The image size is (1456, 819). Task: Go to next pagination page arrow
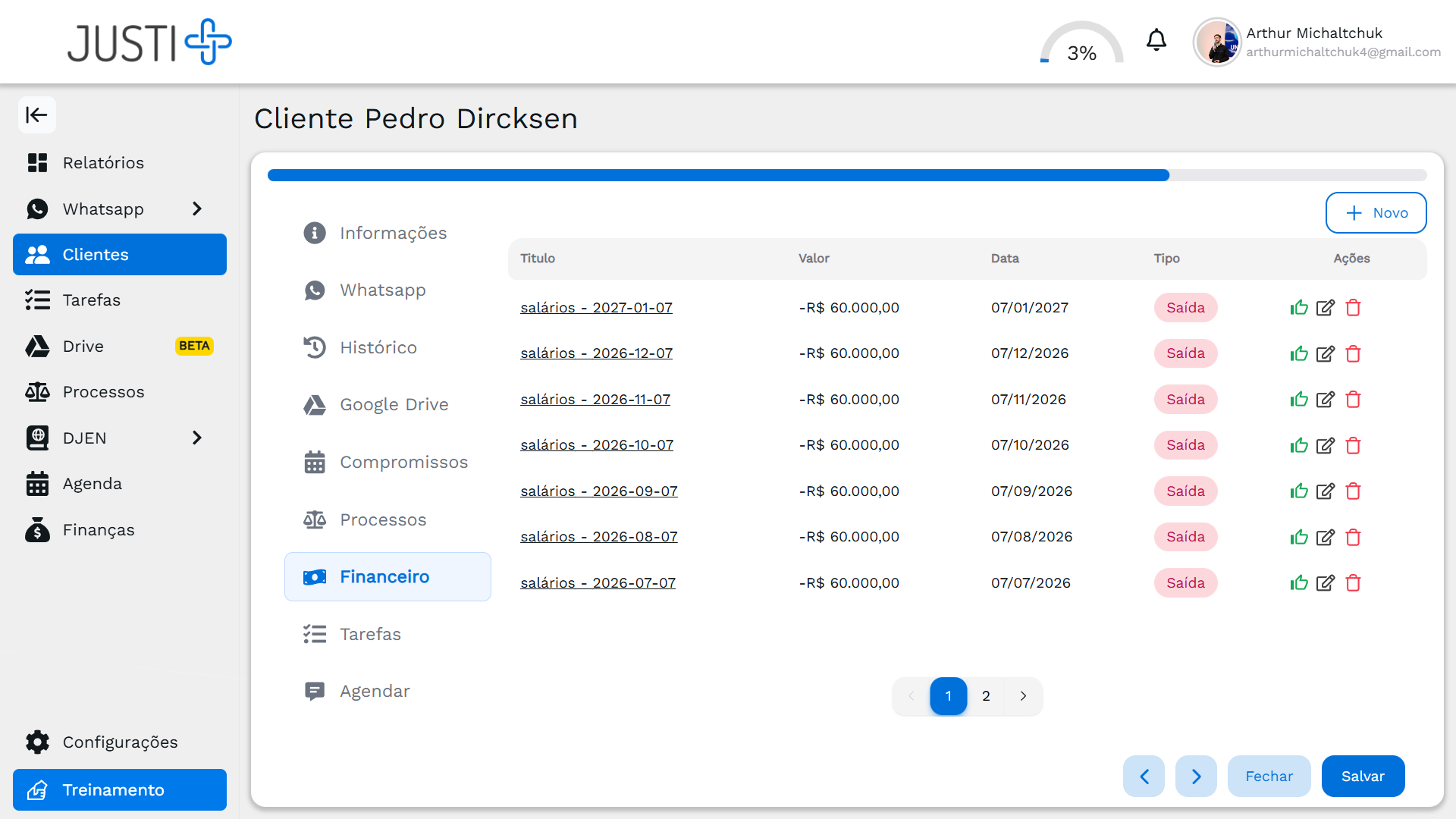point(1023,696)
